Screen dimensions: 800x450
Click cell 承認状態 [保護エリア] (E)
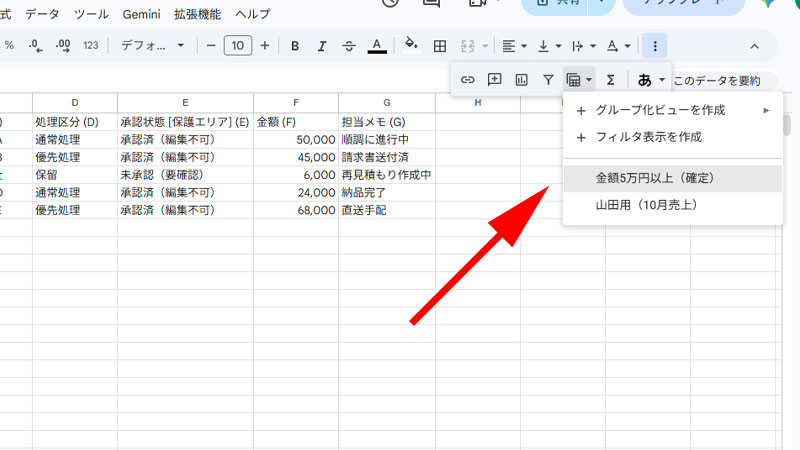(185, 122)
